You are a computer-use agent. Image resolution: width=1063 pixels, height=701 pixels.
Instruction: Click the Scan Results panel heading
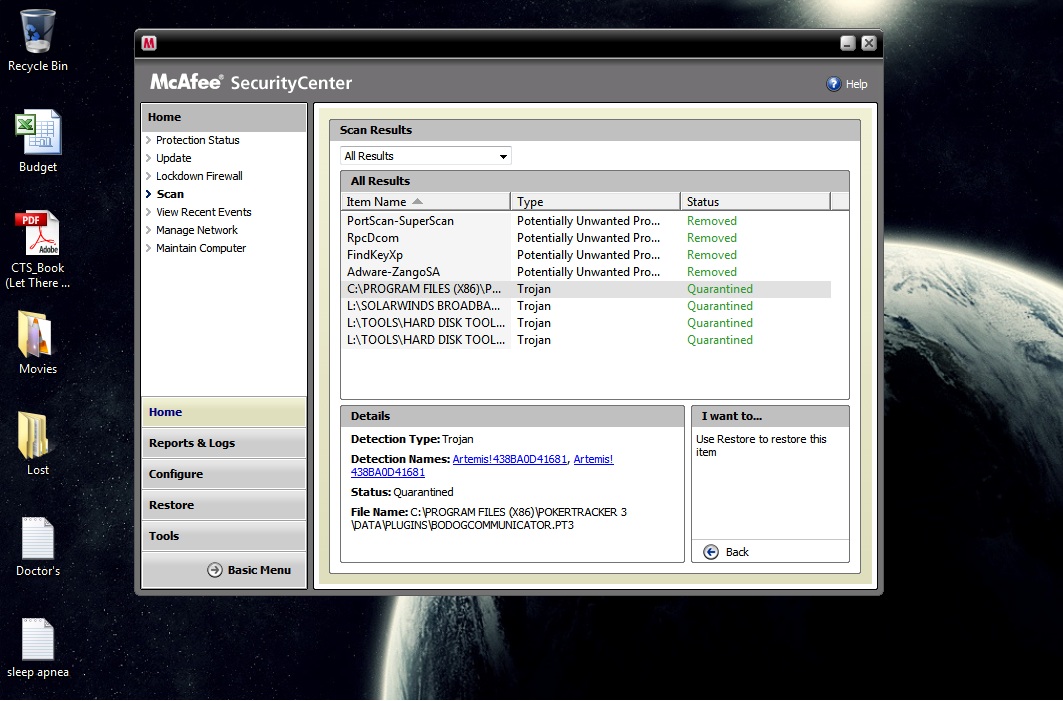tap(376, 130)
